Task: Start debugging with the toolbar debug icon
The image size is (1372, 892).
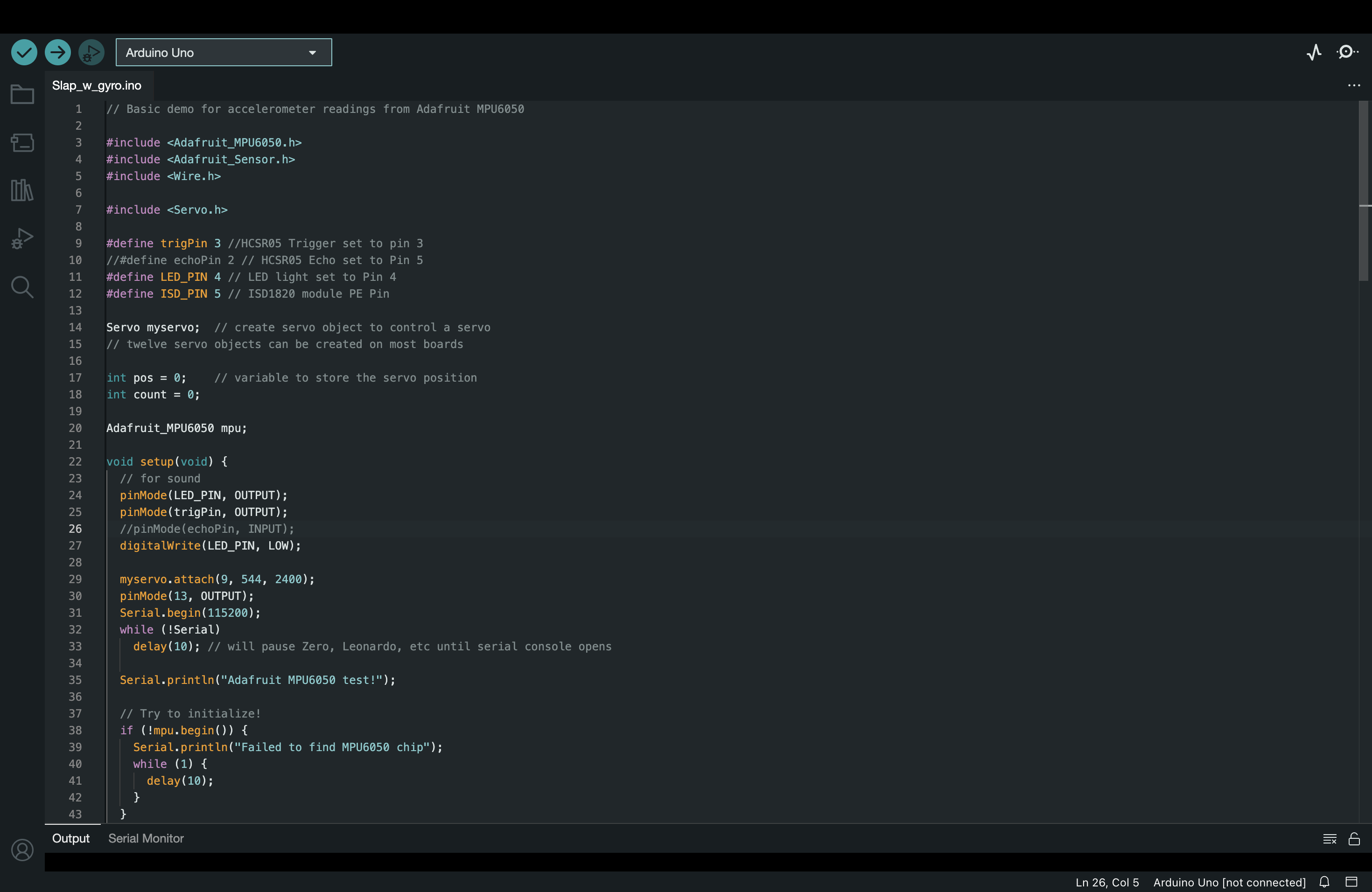Action: pyautogui.click(x=91, y=52)
